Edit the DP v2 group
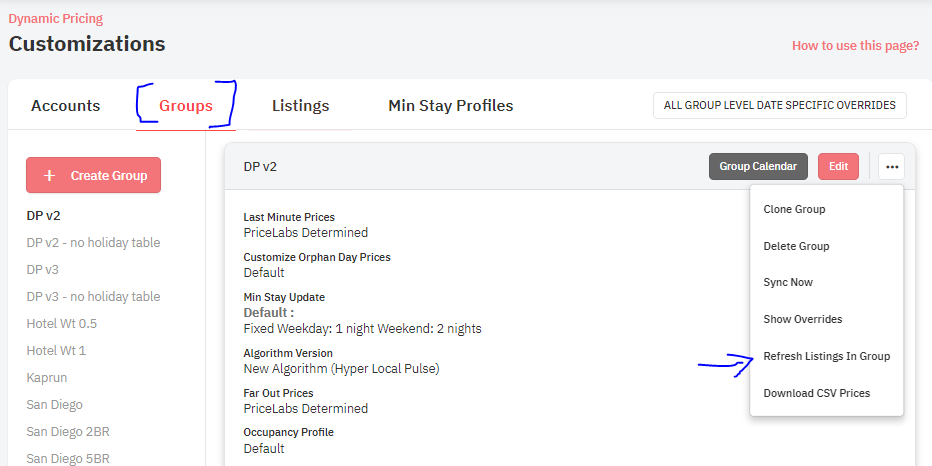Image resolution: width=932 pixels, height=466 pixels. coord(838,166)
